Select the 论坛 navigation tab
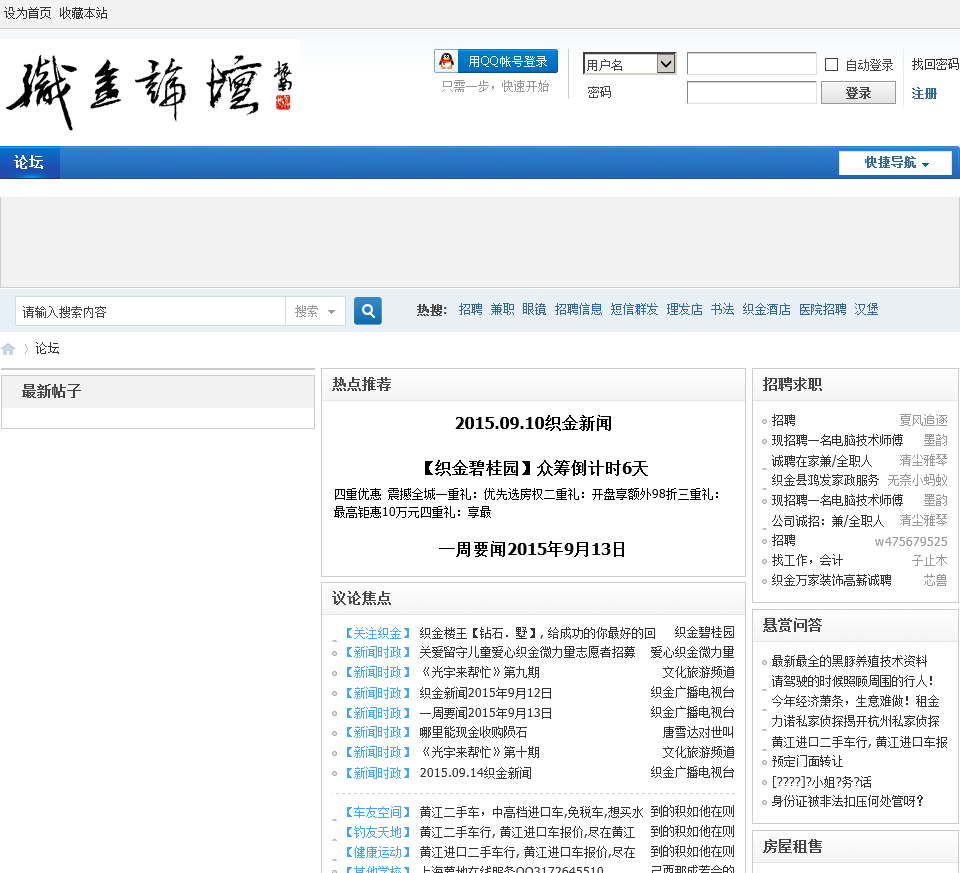This screenshot has width=960, height=873. (x=29, y=163)
